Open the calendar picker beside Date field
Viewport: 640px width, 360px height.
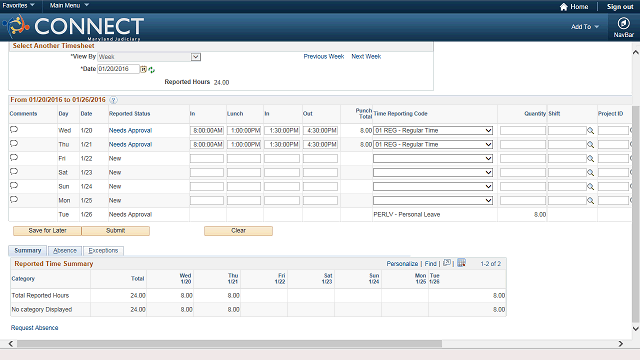click(143, 69)
